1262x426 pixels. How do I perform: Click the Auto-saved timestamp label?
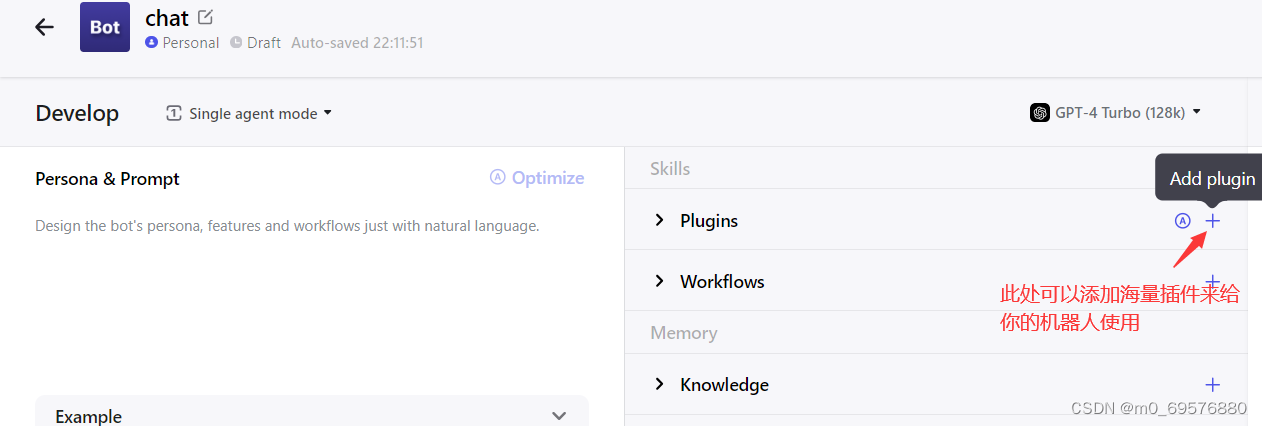[357, 43]
